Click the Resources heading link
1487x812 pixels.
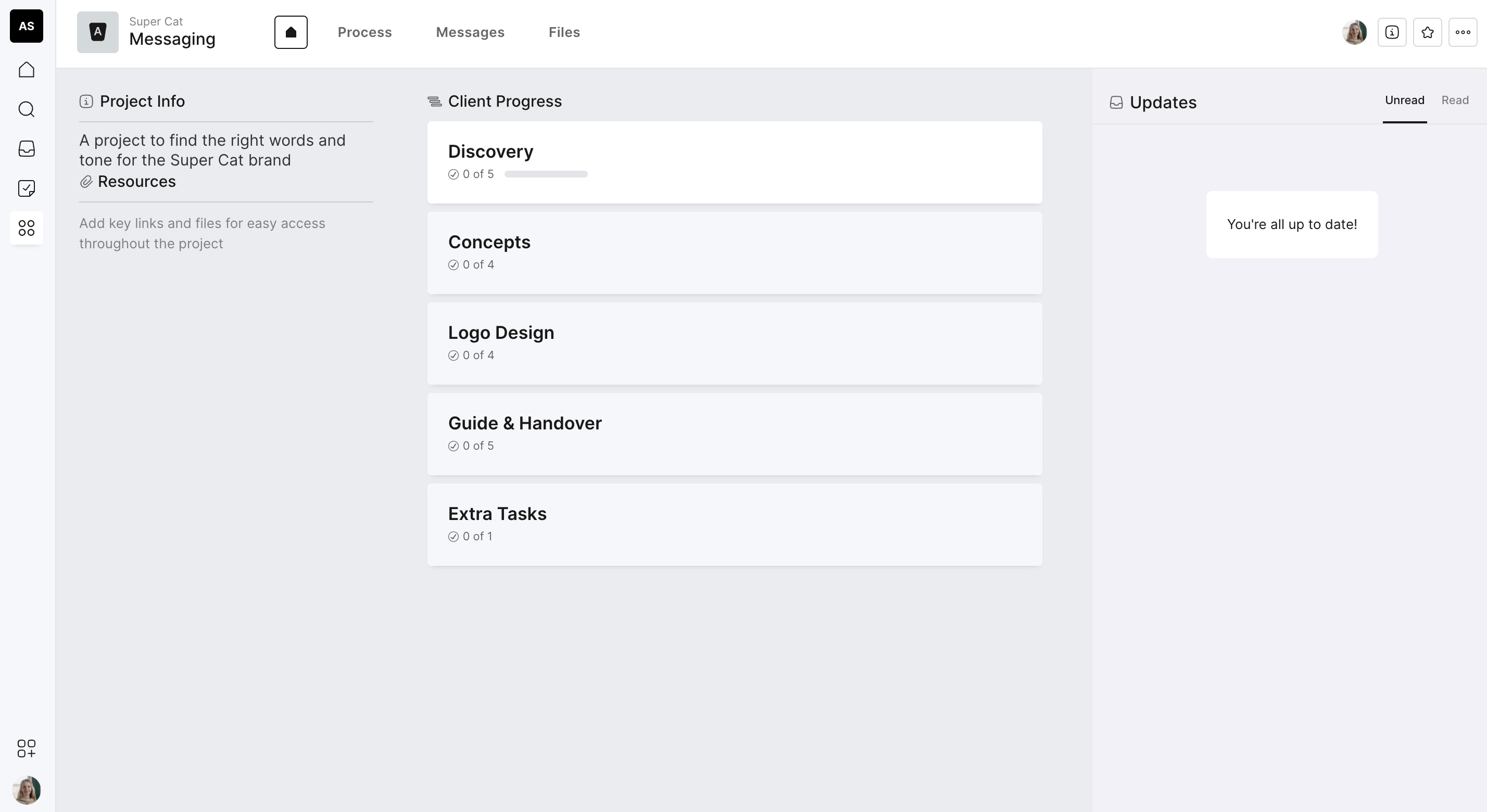(x=136, y=182)
